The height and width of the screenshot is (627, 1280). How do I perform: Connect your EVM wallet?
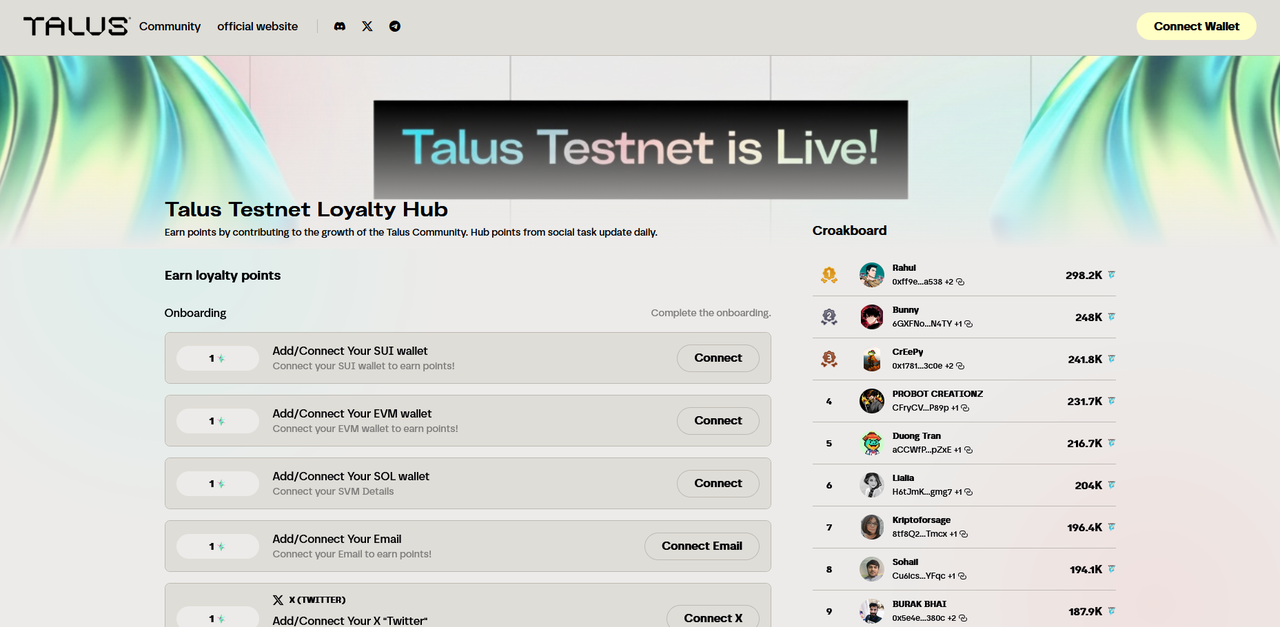(717, 421)
